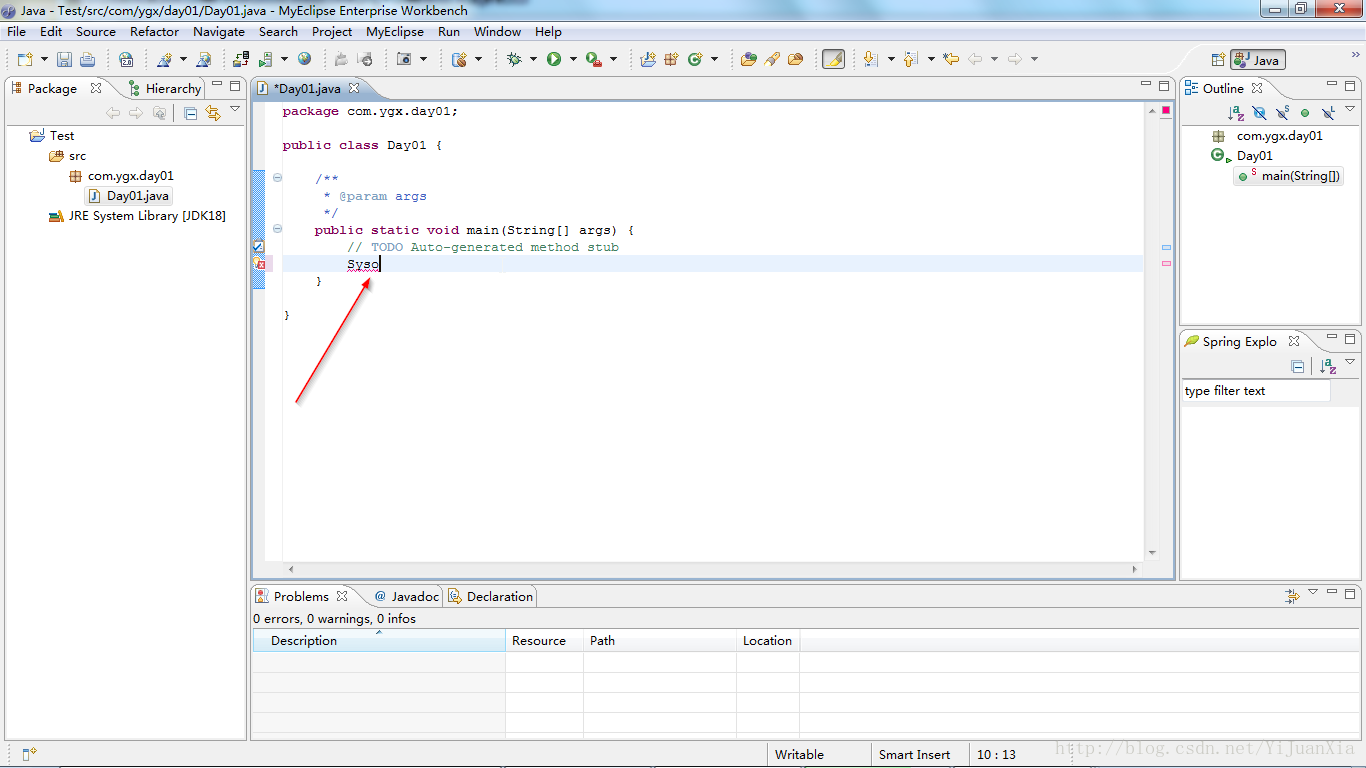
Task: Click the Run External Tools icon
Action: point(593,59)
